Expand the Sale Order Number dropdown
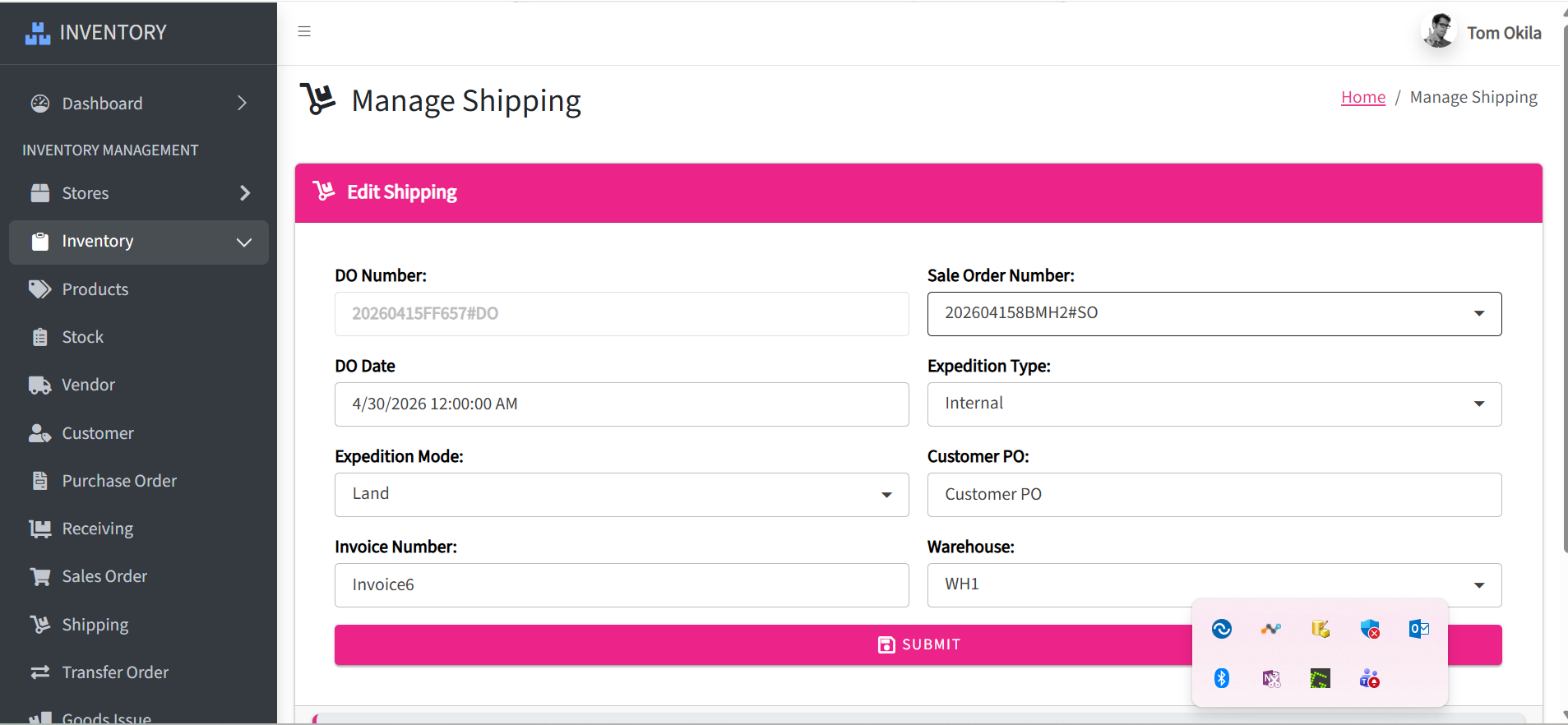 (1214, 314)
